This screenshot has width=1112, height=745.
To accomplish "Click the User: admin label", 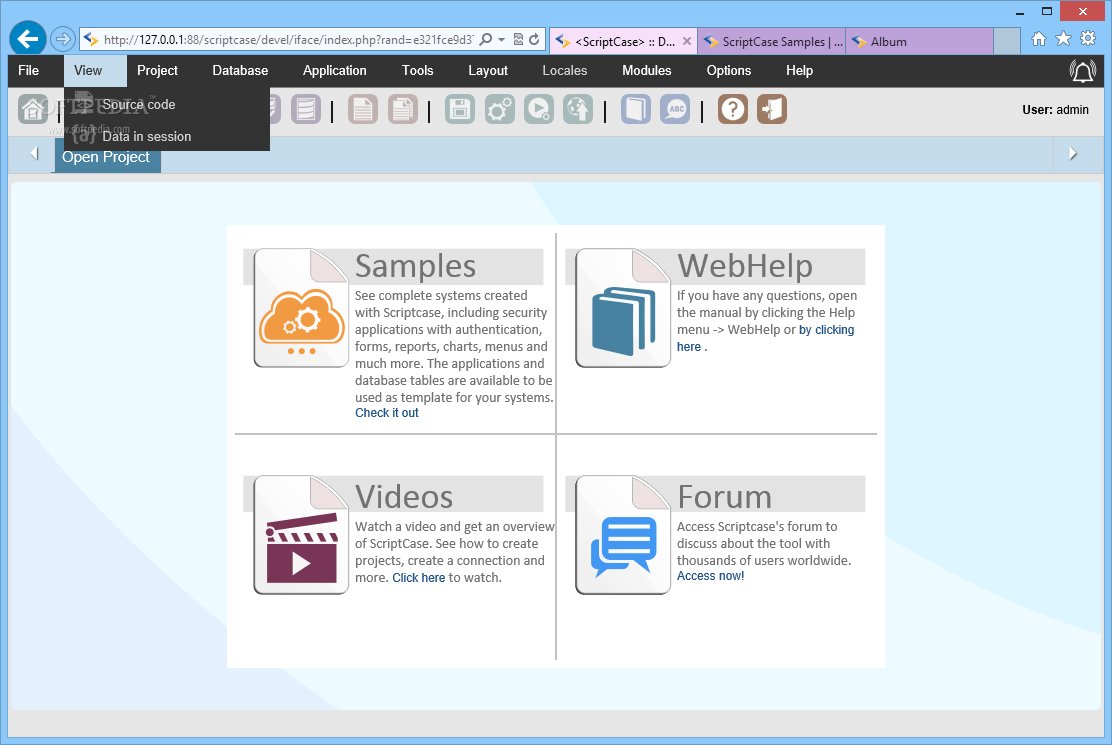I will coord(1055,110).
